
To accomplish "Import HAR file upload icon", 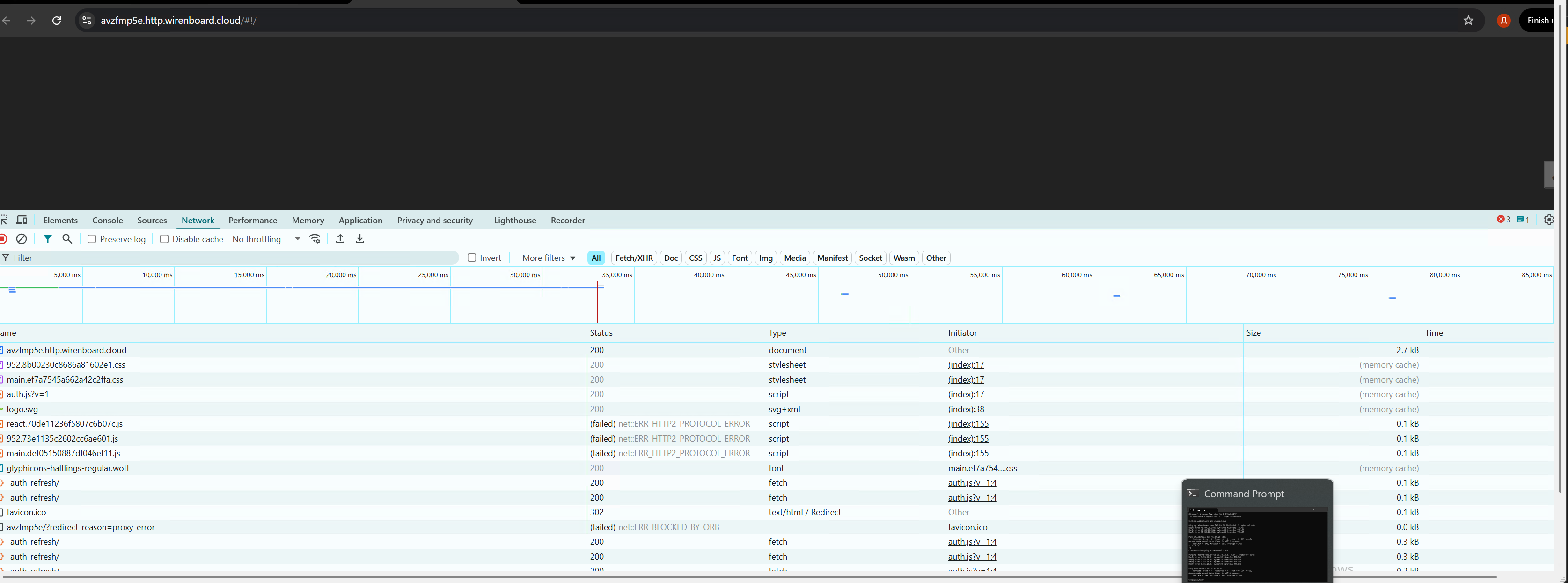I will (340, 239).
